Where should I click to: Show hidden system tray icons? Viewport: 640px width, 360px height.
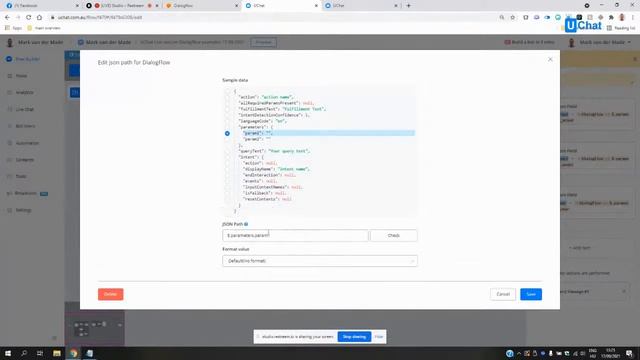pyautogui.click(x=519, y=353)
